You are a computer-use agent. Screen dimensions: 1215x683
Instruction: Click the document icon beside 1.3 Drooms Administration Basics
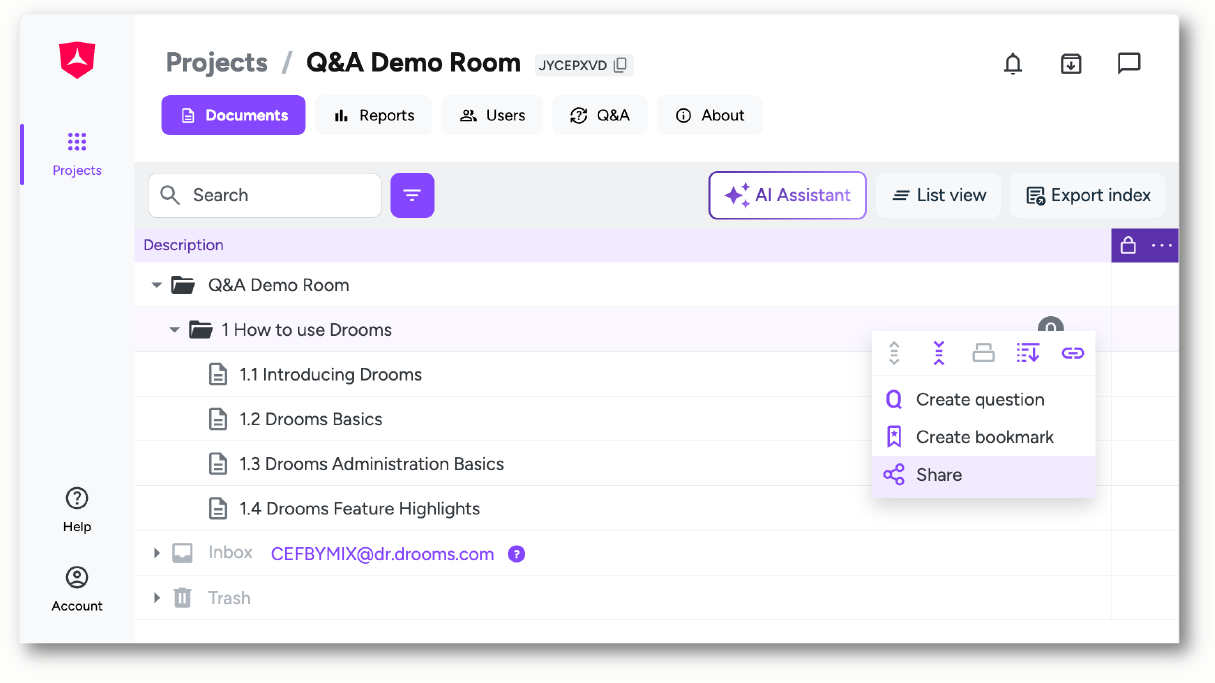pos(218,464)
